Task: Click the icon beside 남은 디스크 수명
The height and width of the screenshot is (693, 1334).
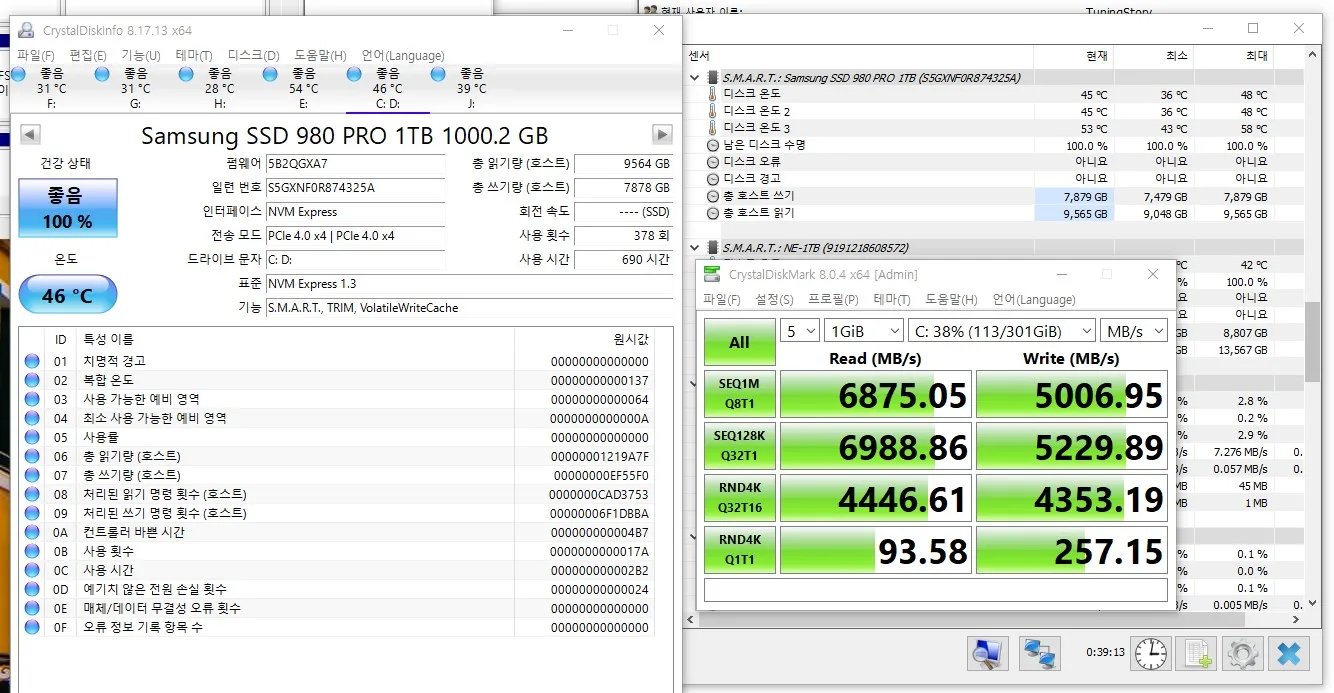Action: 712,145
